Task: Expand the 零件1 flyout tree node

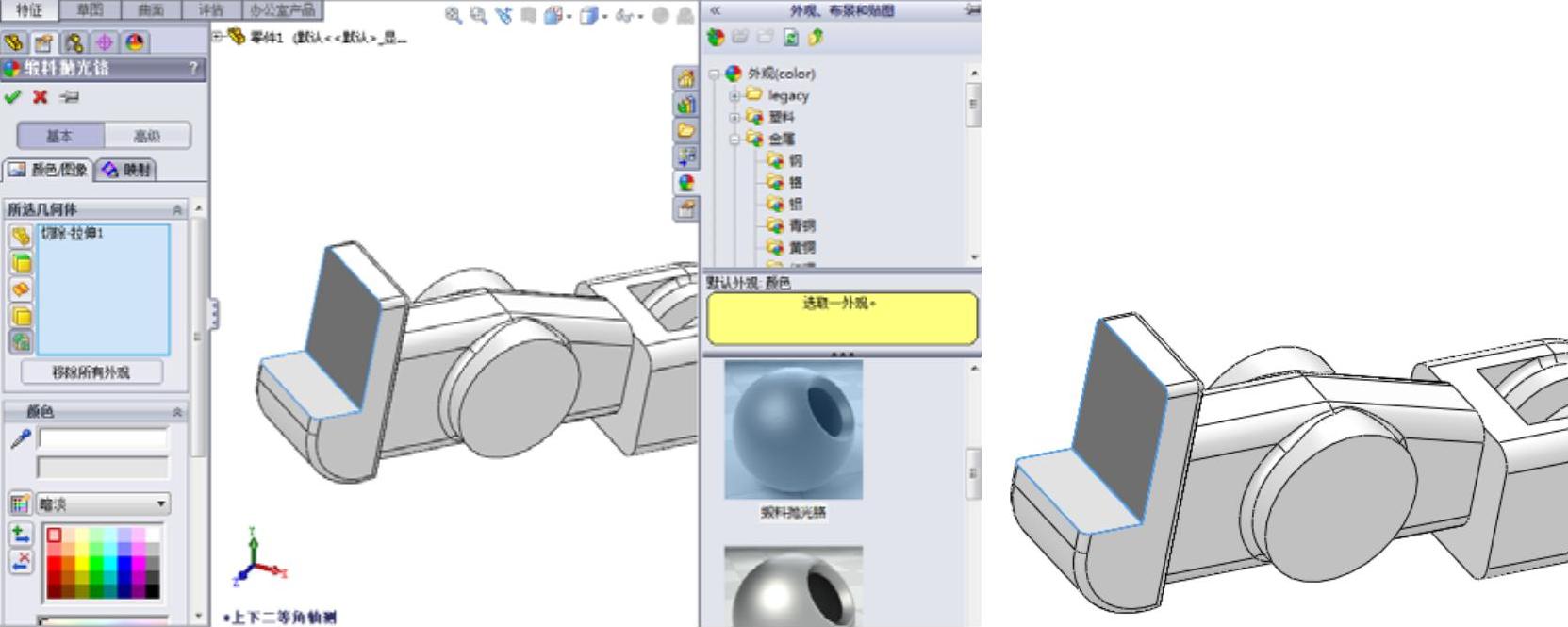Action: pyautogui.click(x=218, y=37)
